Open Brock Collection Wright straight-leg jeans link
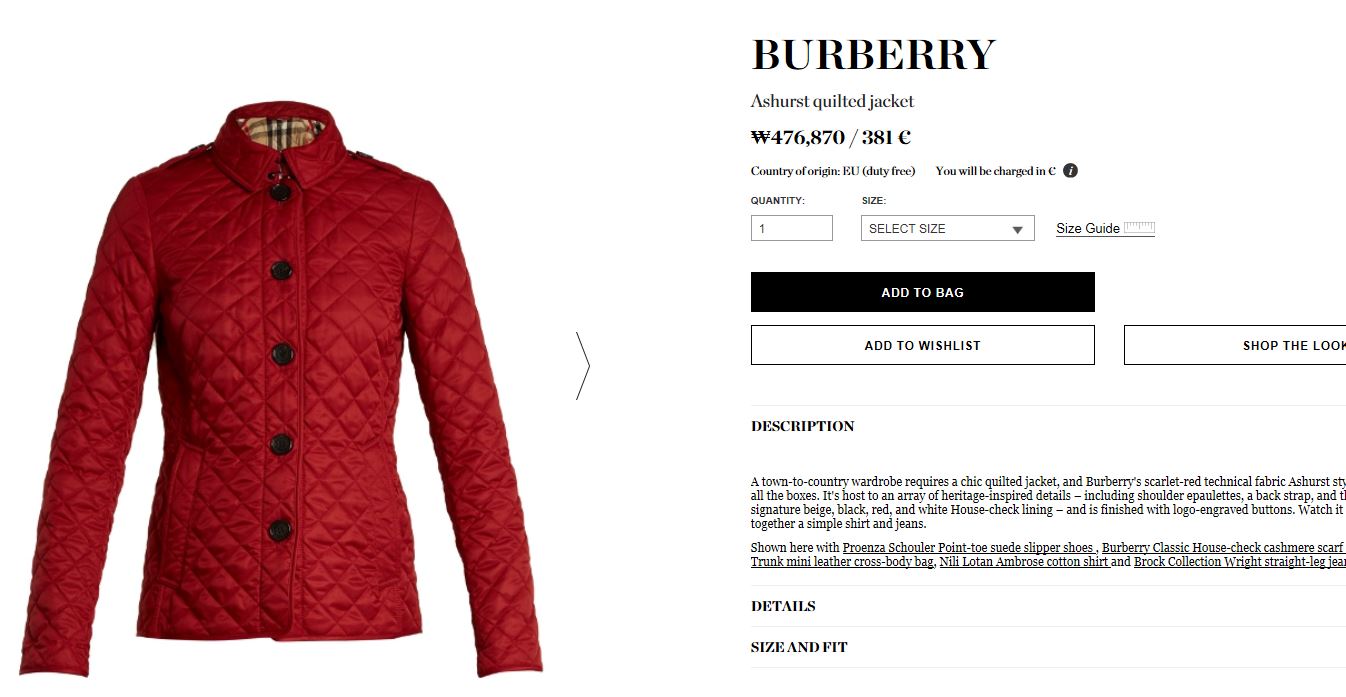 (1239, 561)
